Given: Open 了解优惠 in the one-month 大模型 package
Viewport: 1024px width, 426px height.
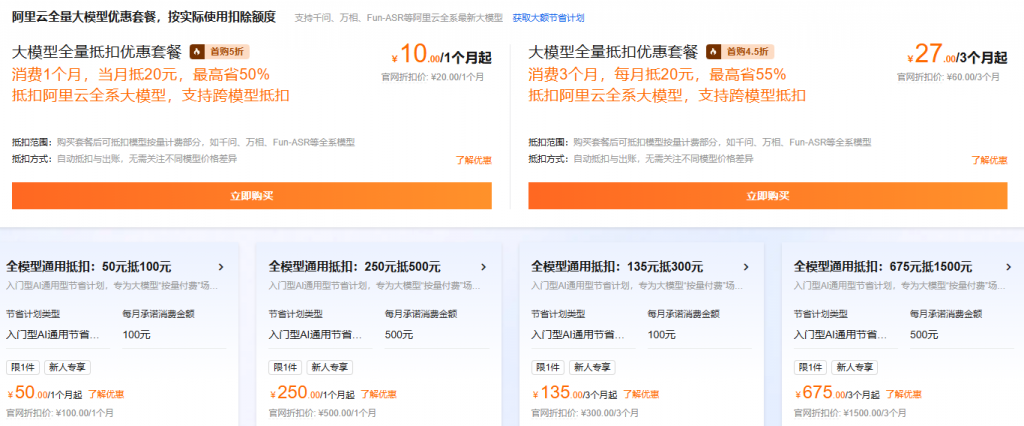Looking at the screenshot, I should [473, 160].
